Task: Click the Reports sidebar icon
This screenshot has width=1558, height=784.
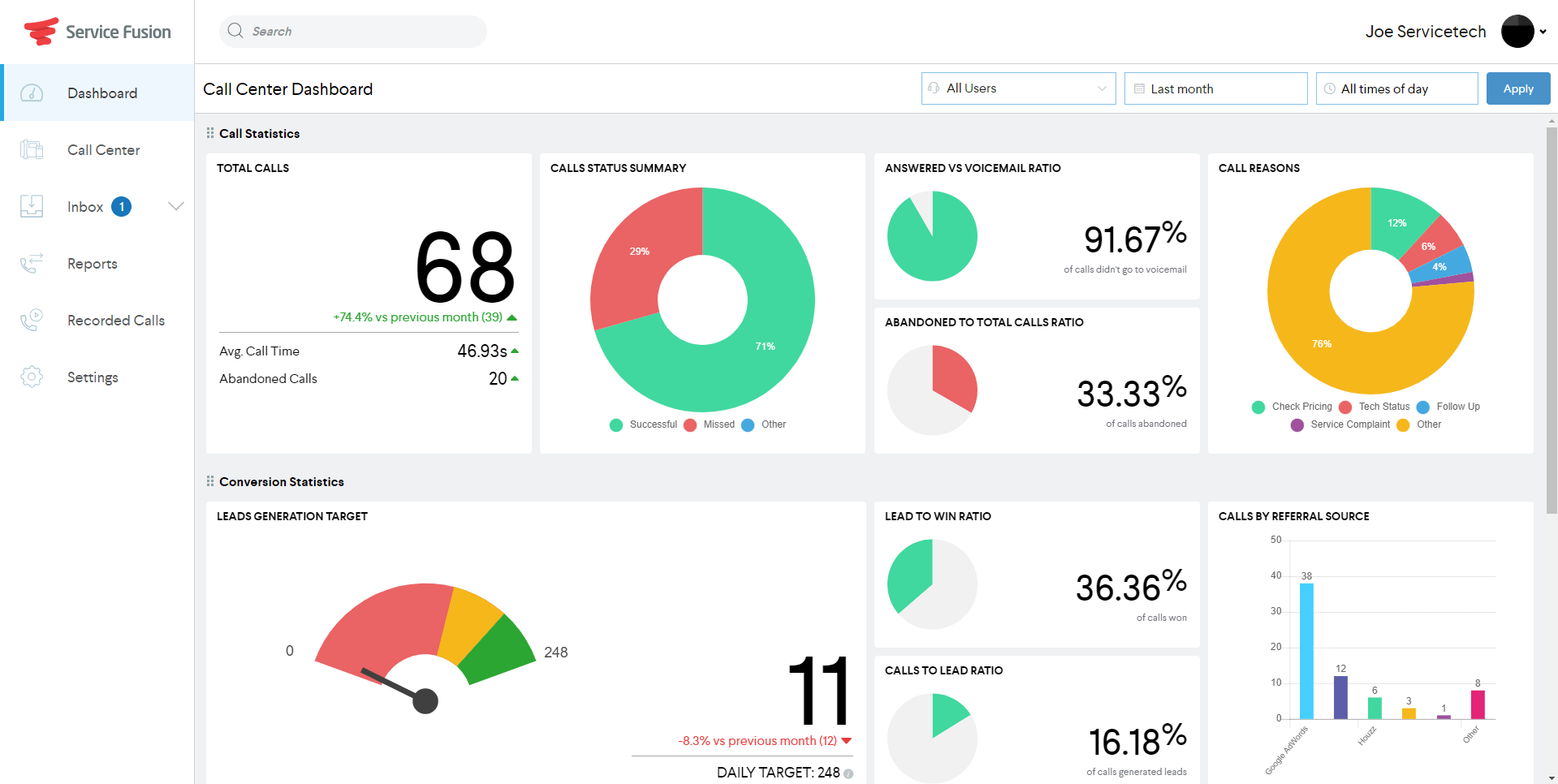Action: point(32,263)
